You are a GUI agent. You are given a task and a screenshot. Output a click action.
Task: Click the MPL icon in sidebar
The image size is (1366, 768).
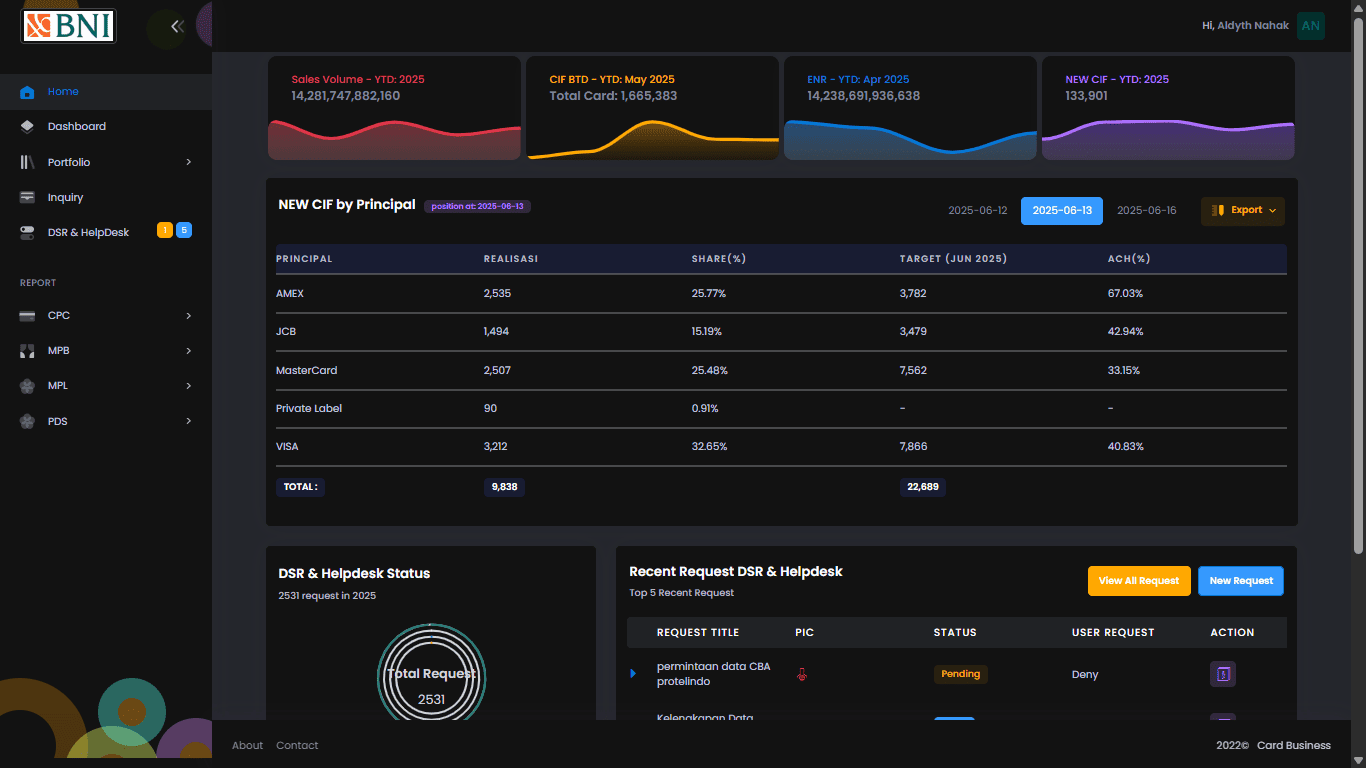pos(27,386)
